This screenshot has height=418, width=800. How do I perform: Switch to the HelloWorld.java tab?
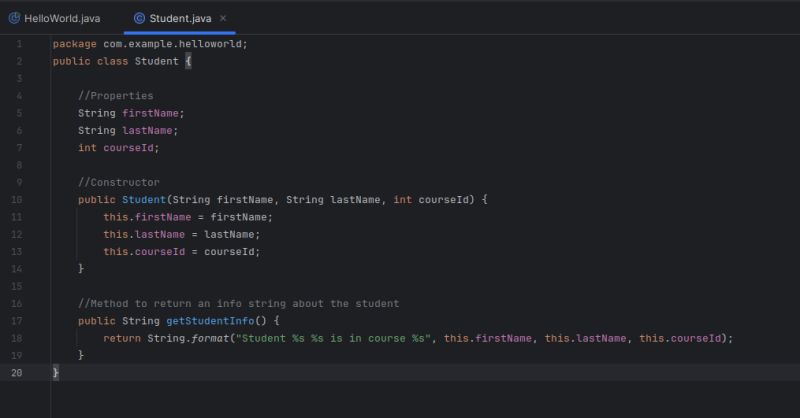tap(55, 18)
